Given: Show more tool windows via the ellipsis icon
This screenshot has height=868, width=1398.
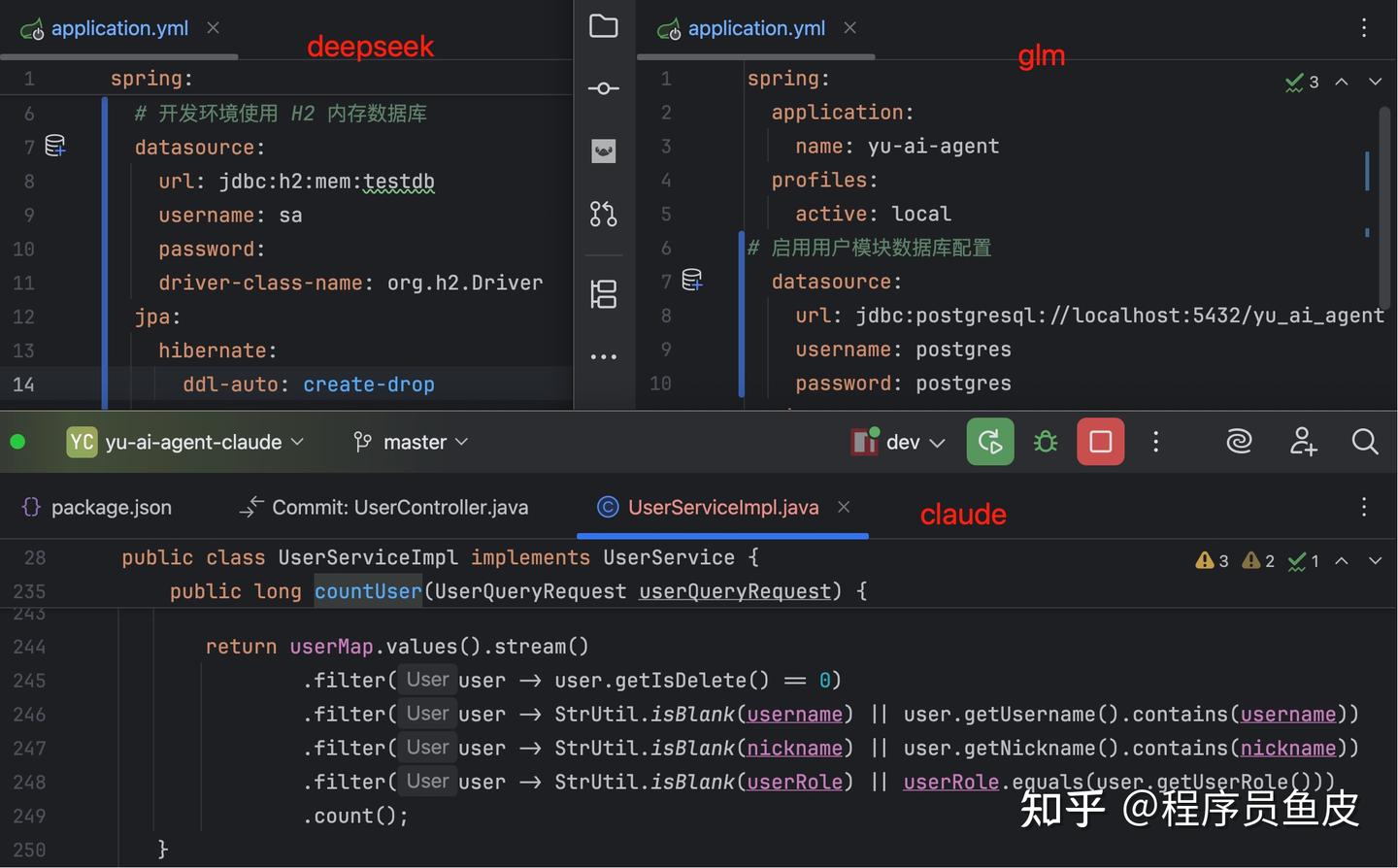Looking at the screenshot, I should pyautogui.click(x=603, y=356).
